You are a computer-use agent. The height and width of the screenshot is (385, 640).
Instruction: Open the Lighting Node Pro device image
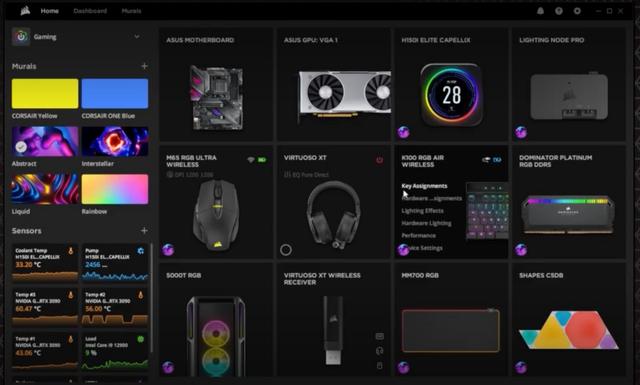click(x=569, y=96)
